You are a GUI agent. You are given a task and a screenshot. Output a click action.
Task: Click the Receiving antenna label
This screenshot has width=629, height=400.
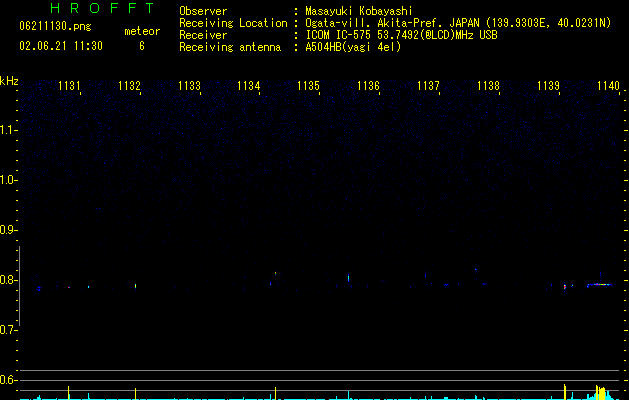click(x=230, y=47)
